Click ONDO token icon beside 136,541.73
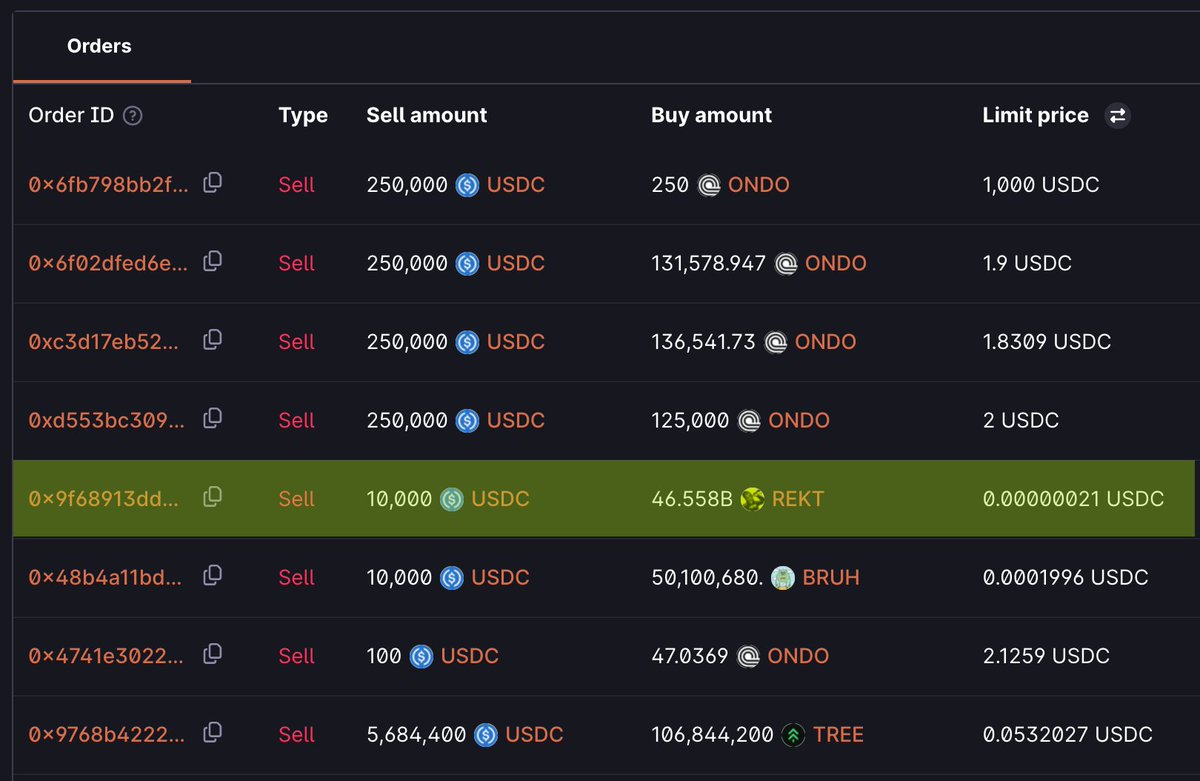 (776, 342)
